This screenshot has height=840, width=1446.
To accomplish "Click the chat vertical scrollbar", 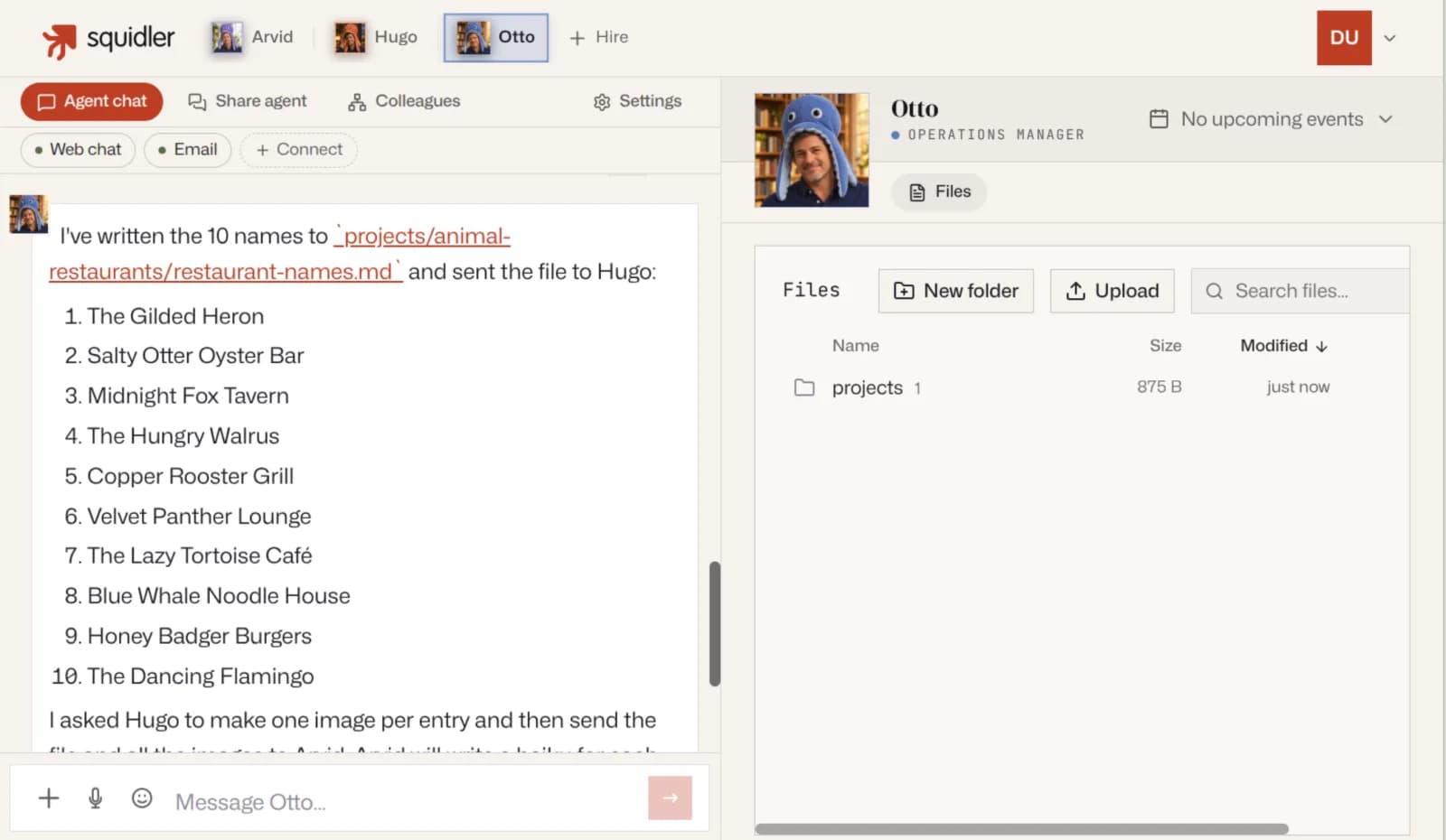I will coord(715,623).
